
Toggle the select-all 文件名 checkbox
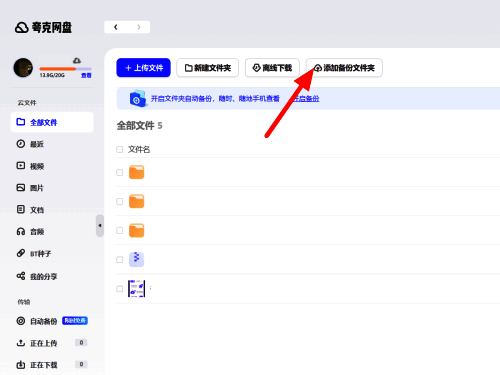(x=120, y=149)
